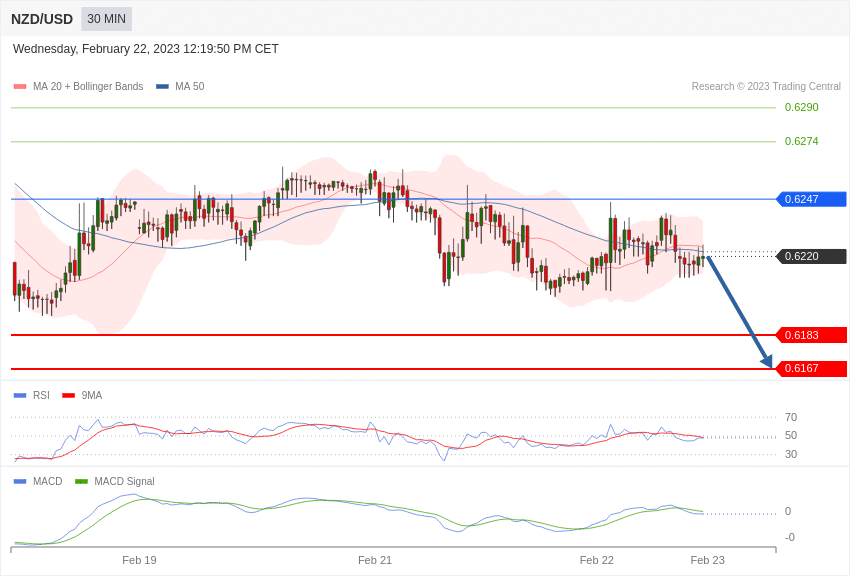Click the MA 50 legend color swatch
The width and height of the screenshot is (850, 576).
coord(162,87)
